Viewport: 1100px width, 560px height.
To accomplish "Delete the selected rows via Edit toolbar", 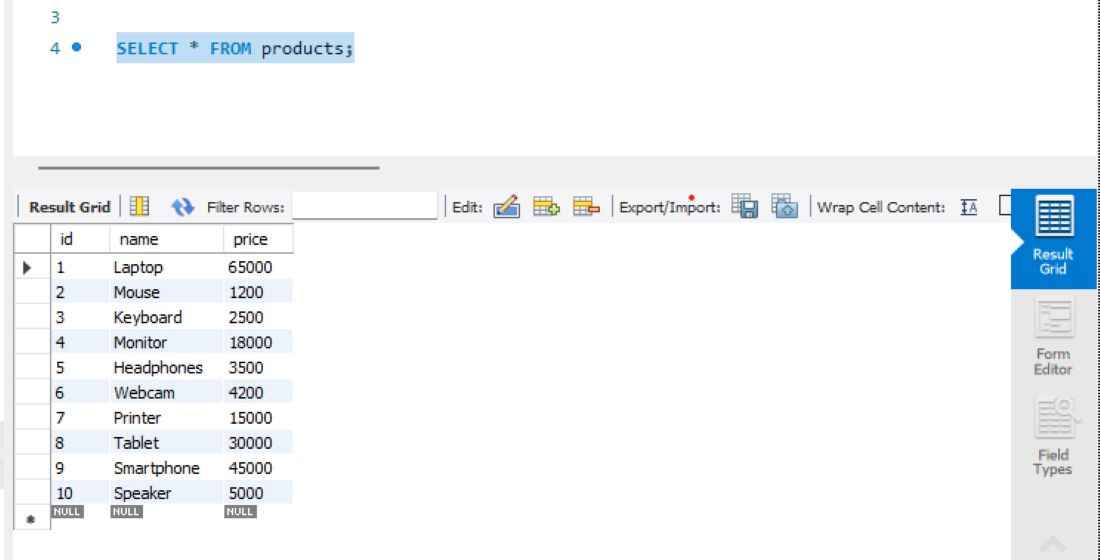I will [x=586, y=207].
